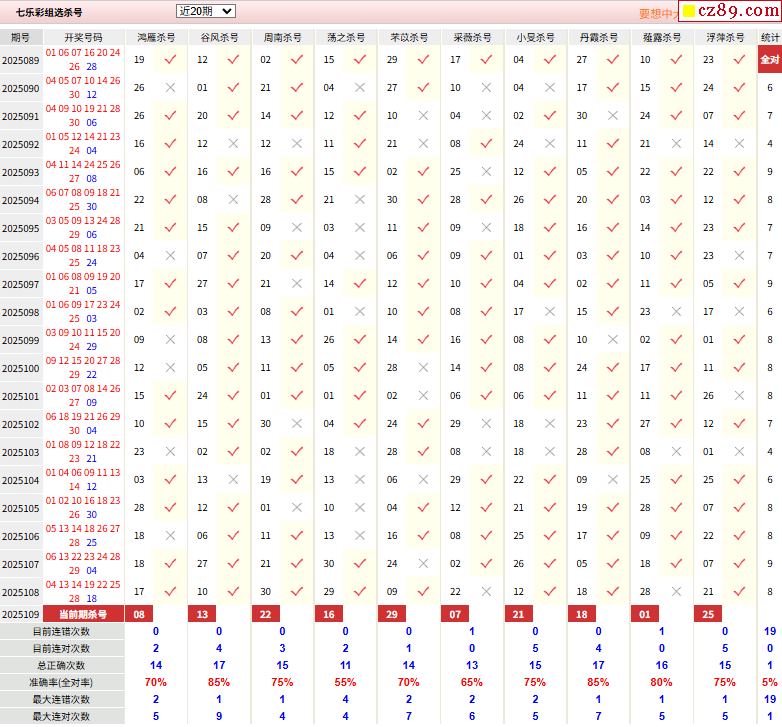Click the 丹霞 X mark in row 2025099

[x=613, y=340]
